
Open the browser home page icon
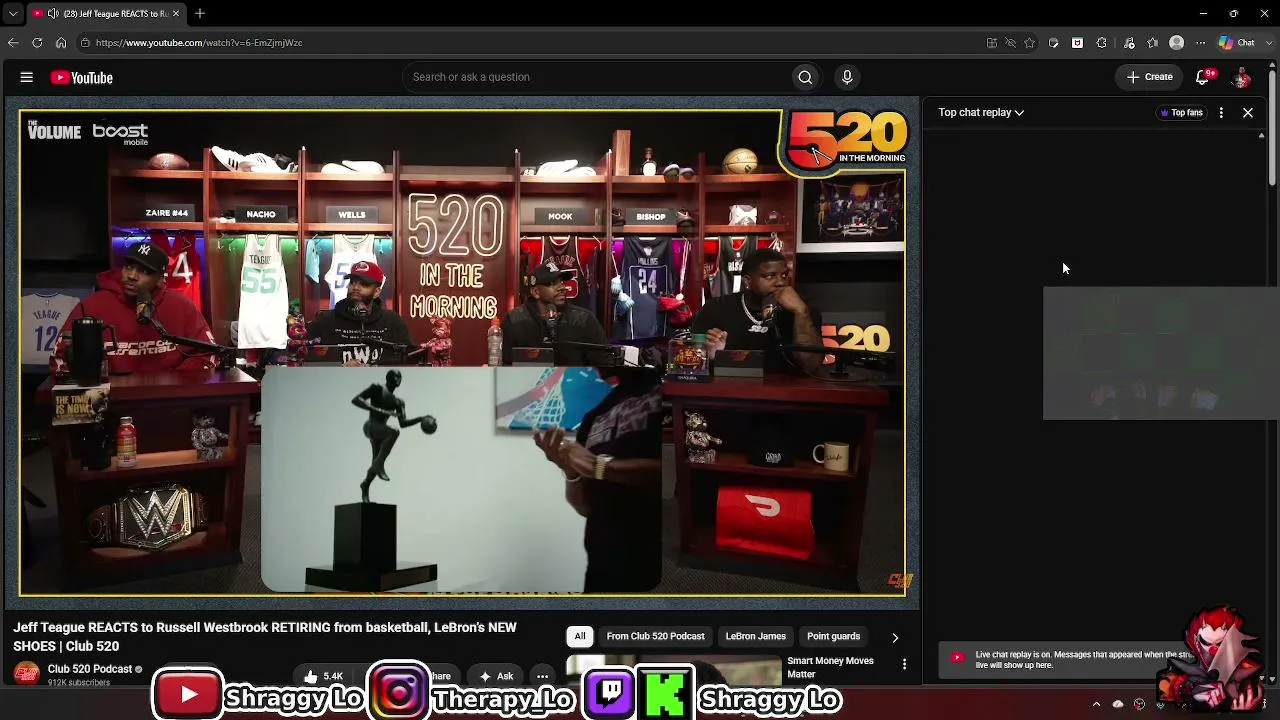pos(61,43)
